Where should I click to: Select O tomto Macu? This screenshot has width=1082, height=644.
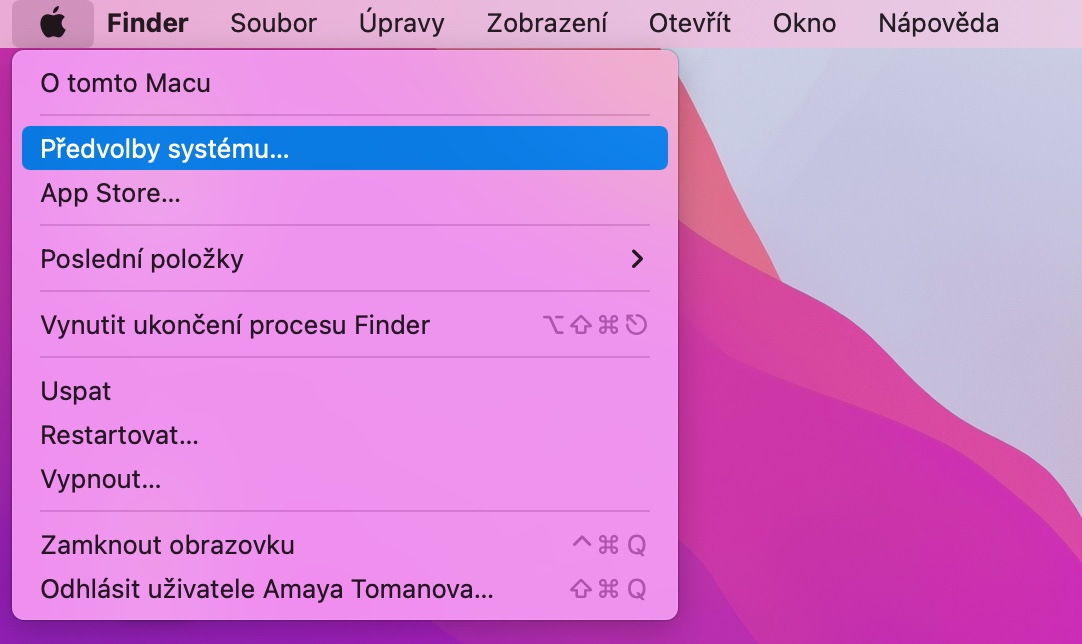tap(125, 83)
